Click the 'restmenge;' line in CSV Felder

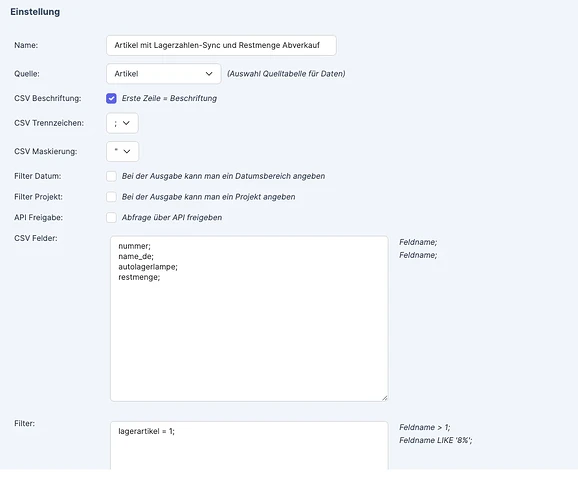click(139, 277)
